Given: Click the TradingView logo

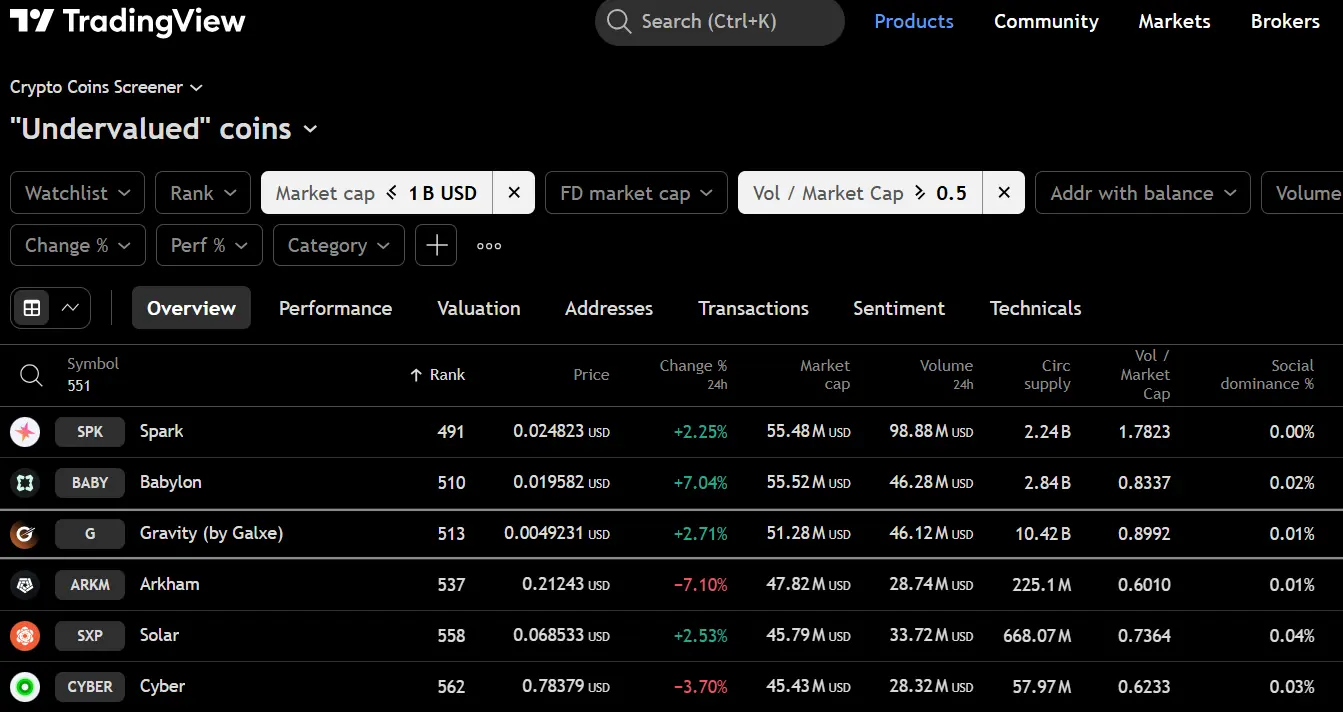Looking at the screenshot, I should pyautogui.click(x=127, y=21).
